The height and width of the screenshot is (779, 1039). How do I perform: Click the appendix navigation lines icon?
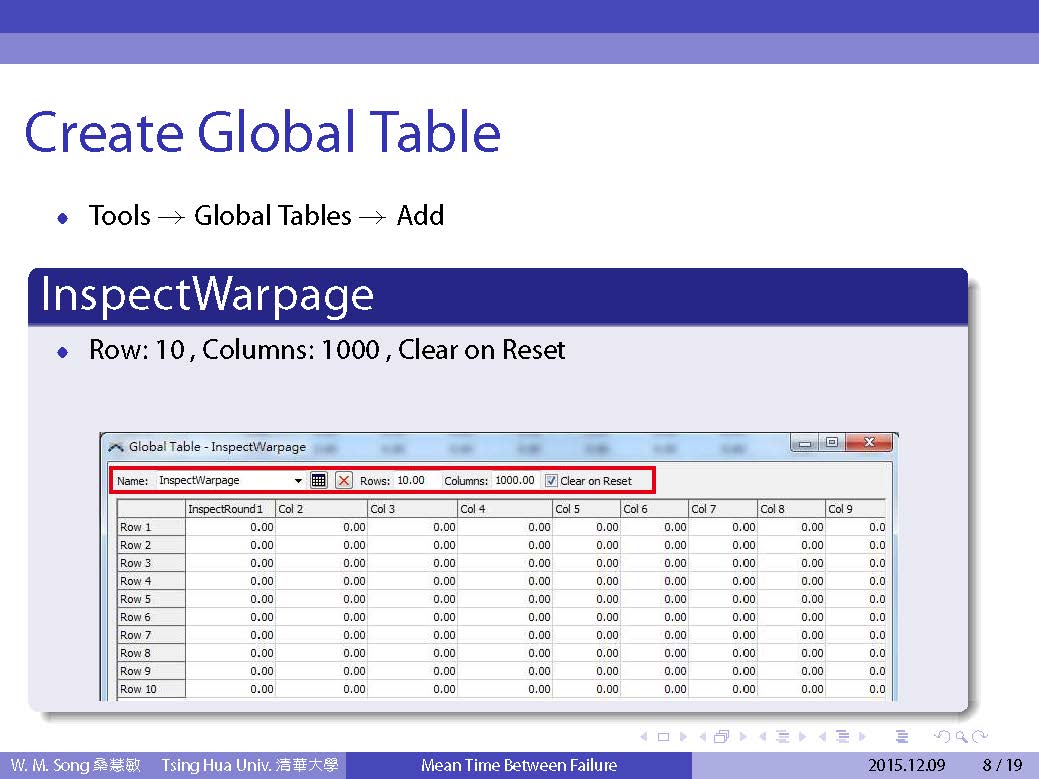tap(901, 737)
